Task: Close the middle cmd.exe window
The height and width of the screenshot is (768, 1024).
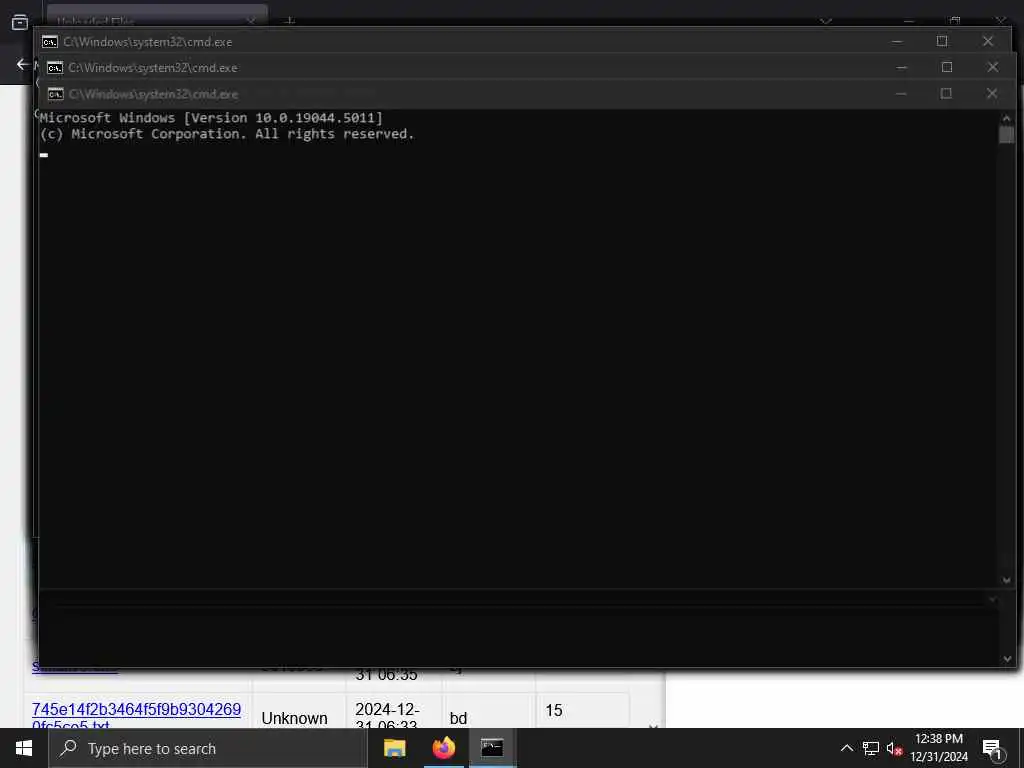Action: point(993,67)
